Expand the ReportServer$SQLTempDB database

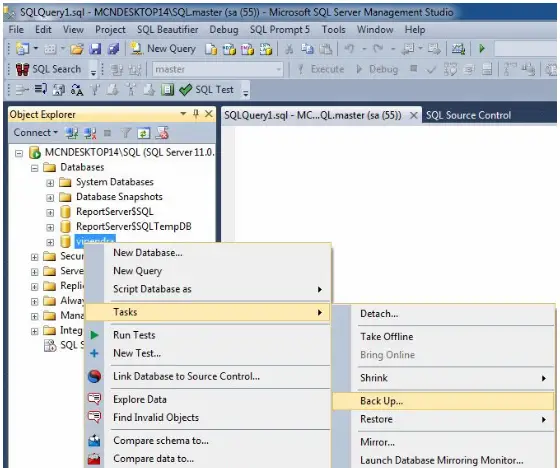50,228
